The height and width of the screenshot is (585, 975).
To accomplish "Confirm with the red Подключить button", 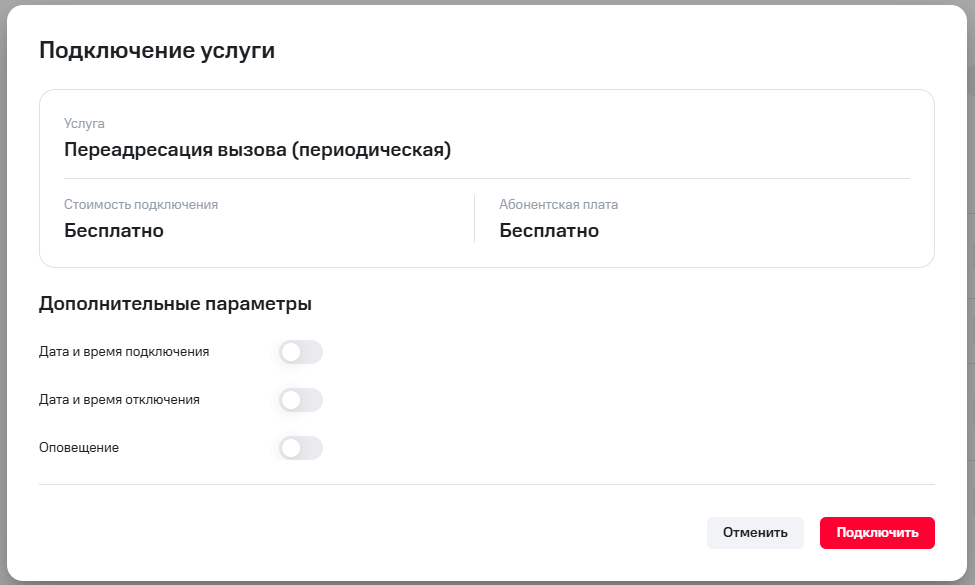I will (x=877, y=533).
